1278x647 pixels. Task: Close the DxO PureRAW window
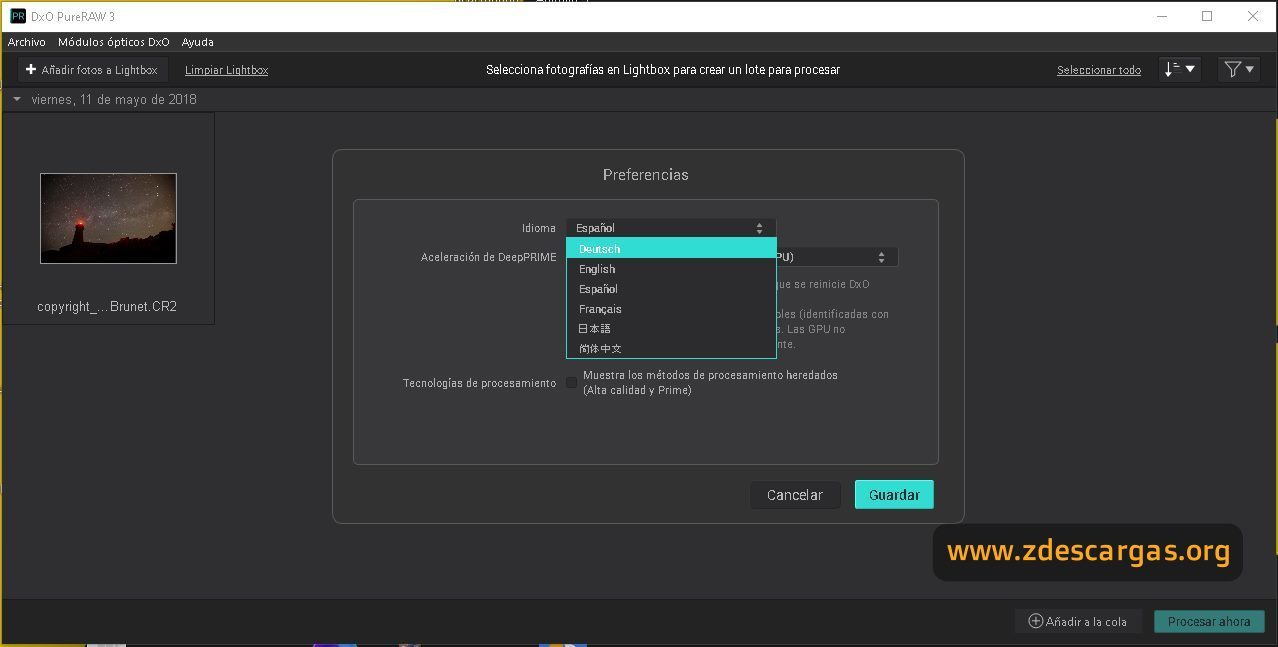(x=1253, y=16)
